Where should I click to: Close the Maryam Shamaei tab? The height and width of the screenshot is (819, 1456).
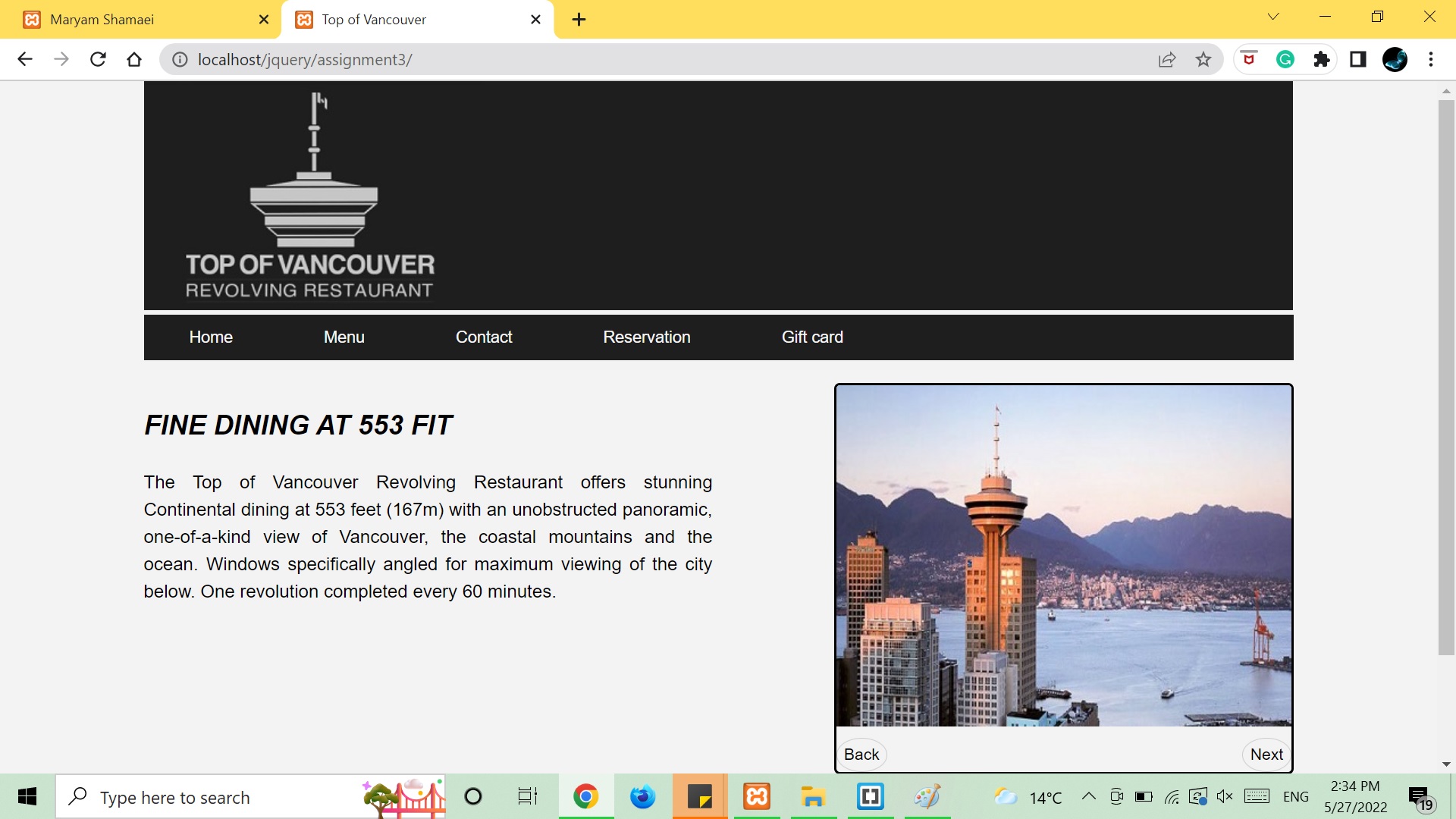[x=264, y=20]
